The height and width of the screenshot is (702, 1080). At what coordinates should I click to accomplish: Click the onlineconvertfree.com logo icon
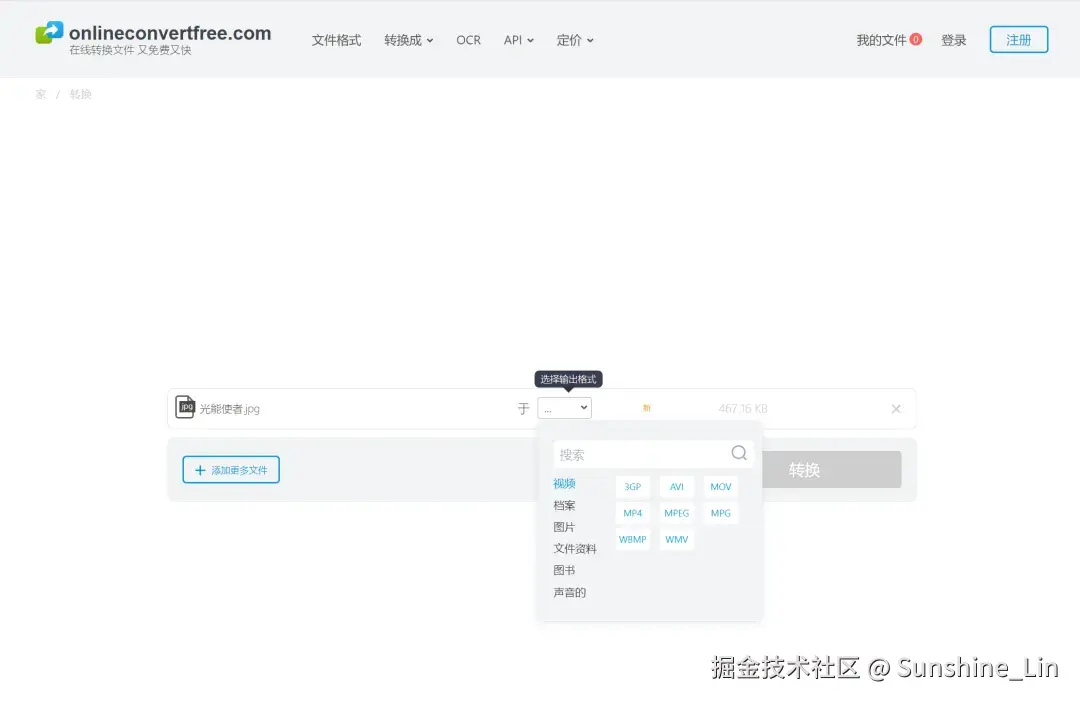49,33
